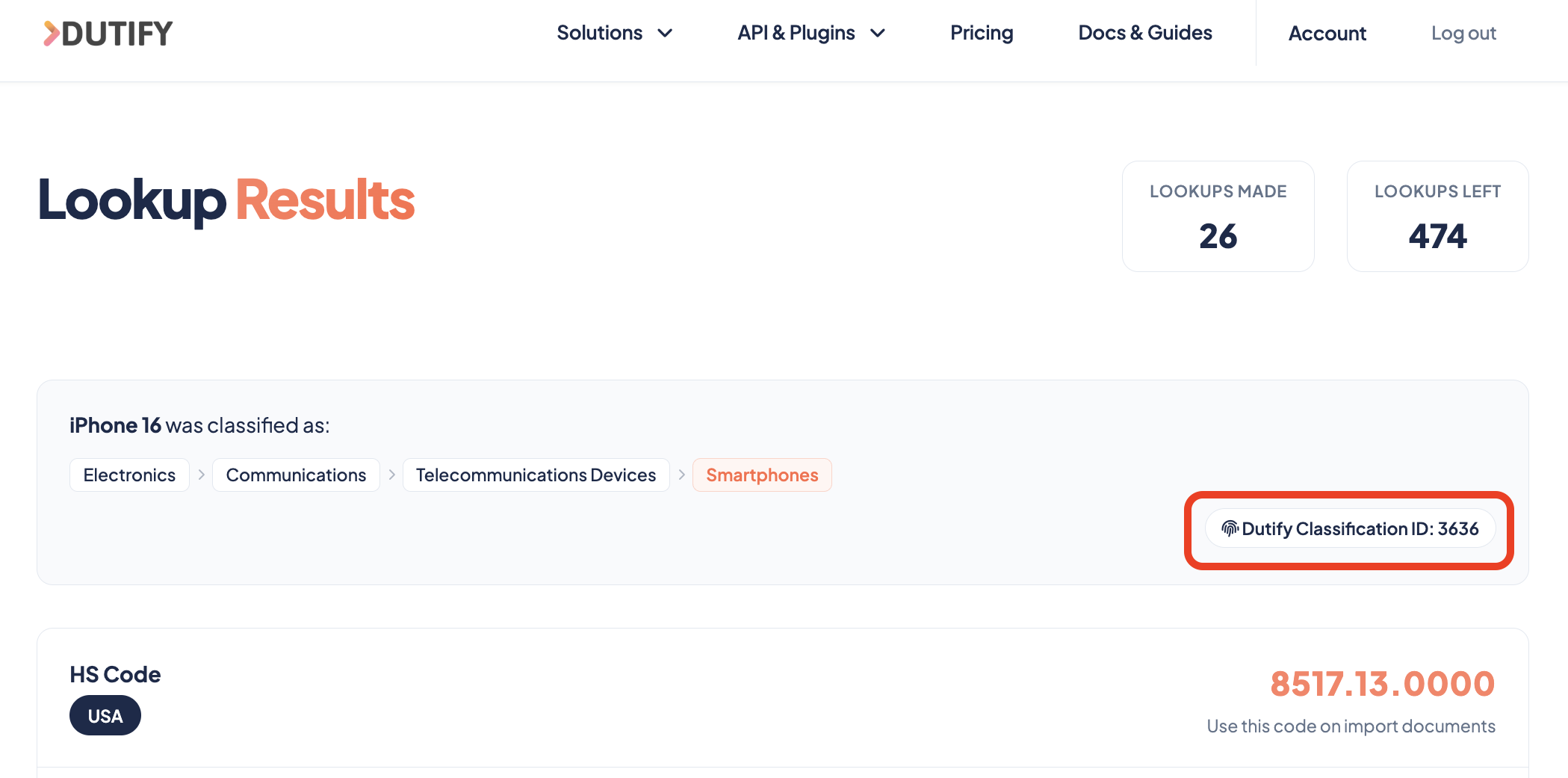Click the arrow after the Communications chip
This screenshot has height=778, width=1568.
pyautogui.click(x=391, y=475)
